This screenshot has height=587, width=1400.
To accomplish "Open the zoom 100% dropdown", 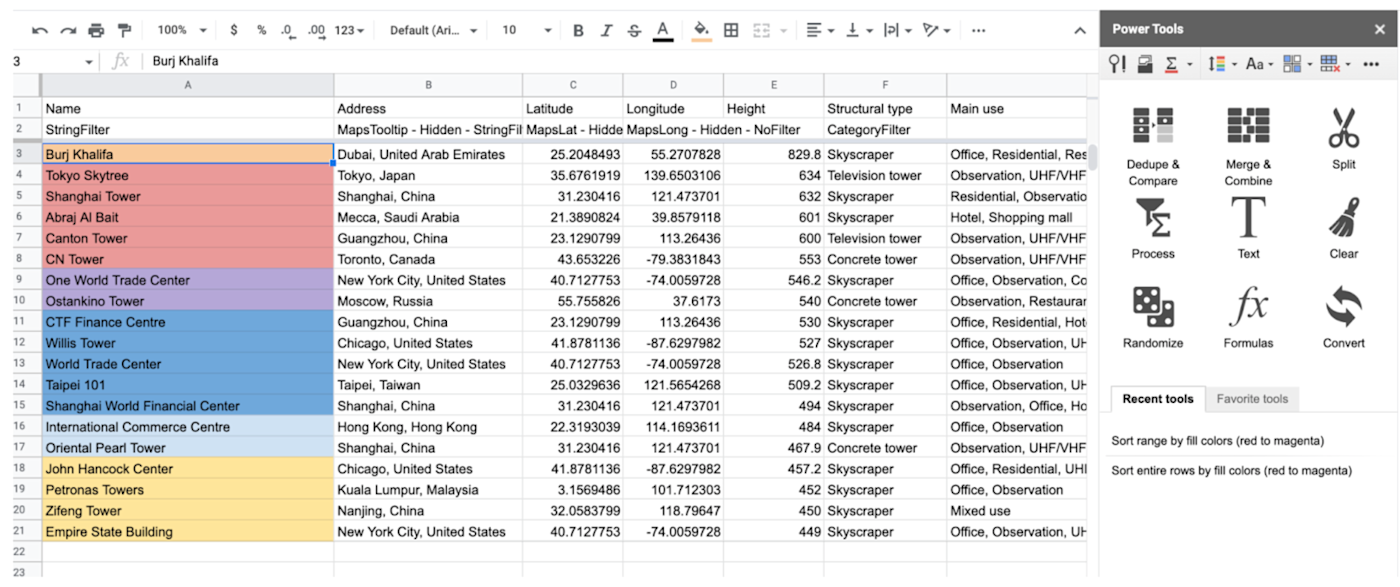I will coord(182,31).
